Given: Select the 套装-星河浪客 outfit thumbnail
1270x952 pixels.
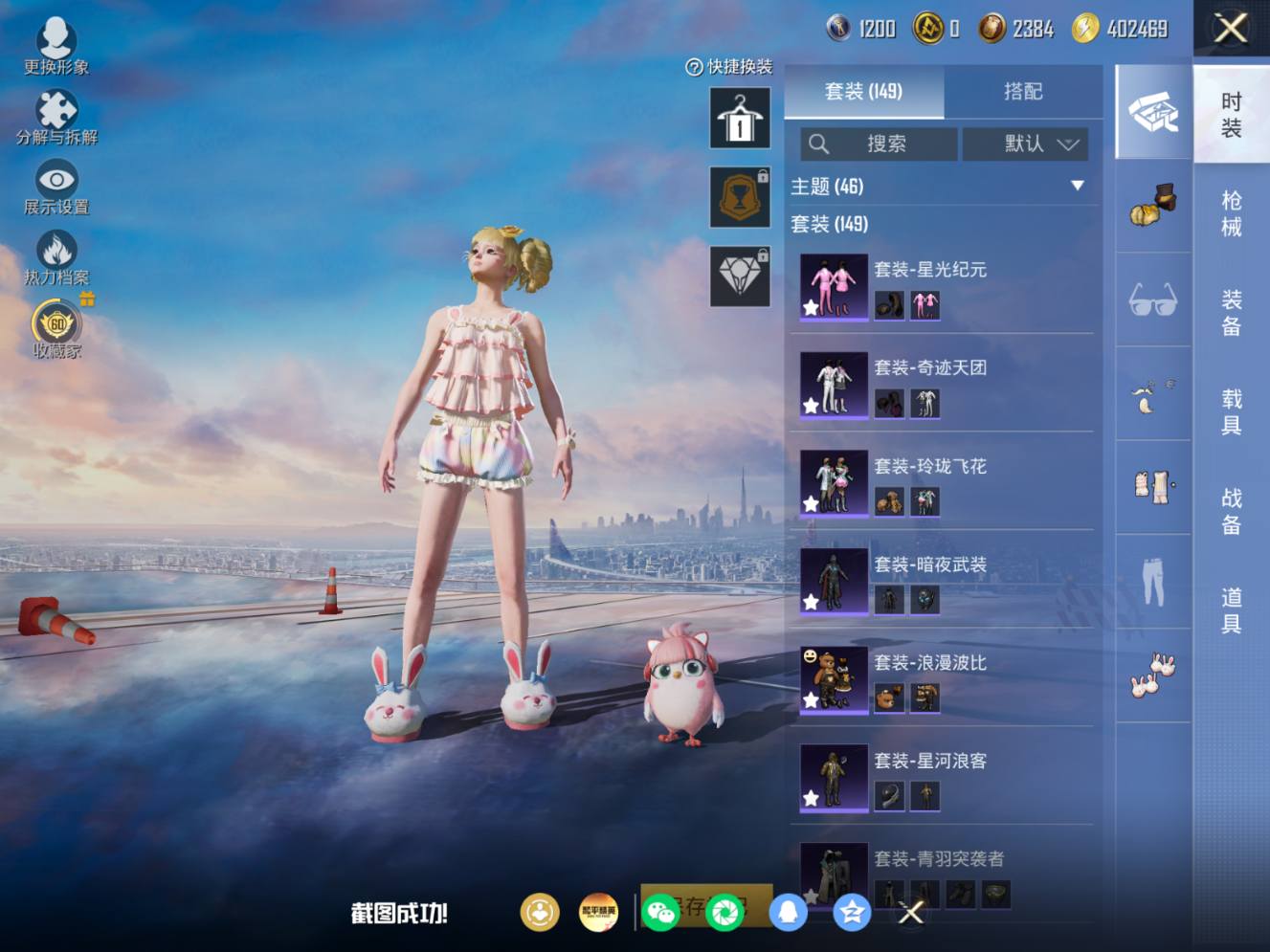Looking at the screenshot, I should click(x=834, y=778).
